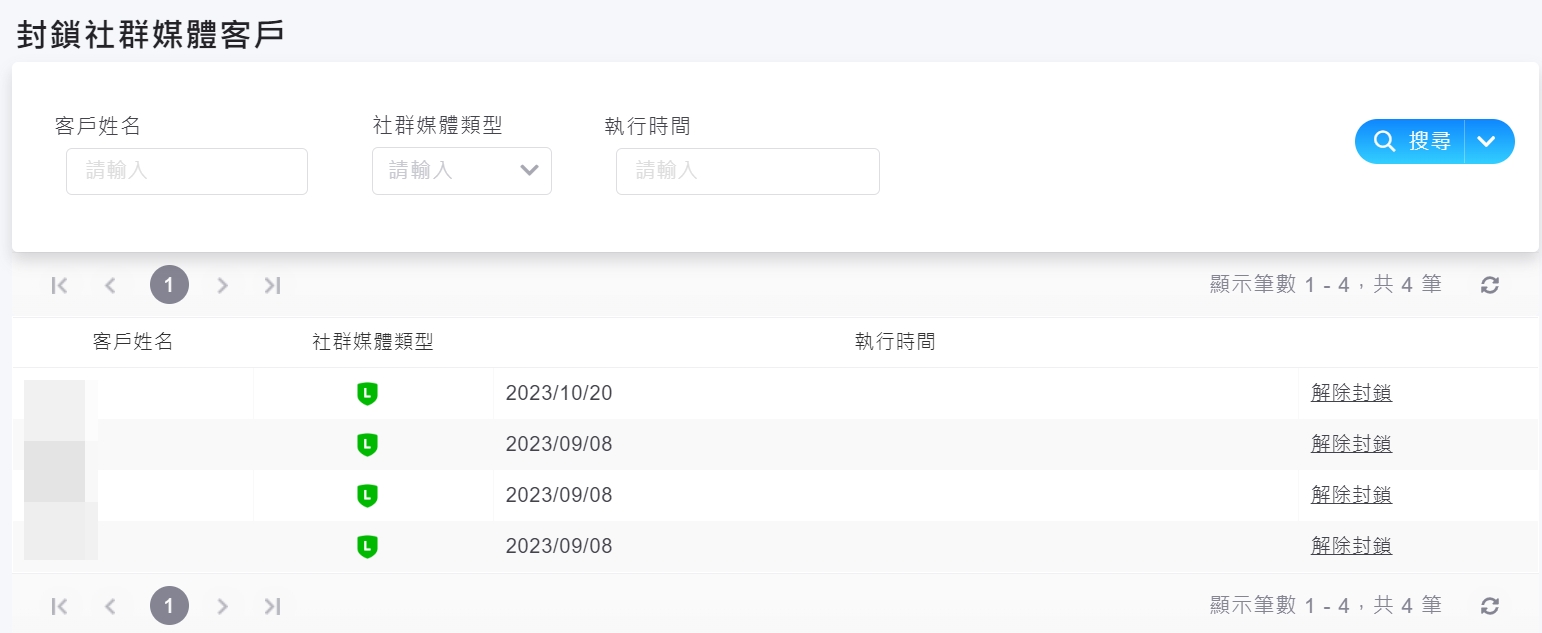Open the 社群媒體類型 dropdown
This screenshot has width=1542, height=633.
[461, 171]
